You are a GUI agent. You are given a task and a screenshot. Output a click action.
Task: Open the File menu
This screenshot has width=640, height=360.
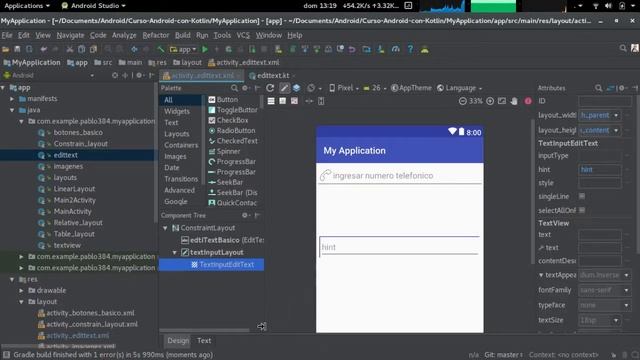(7, 36)
